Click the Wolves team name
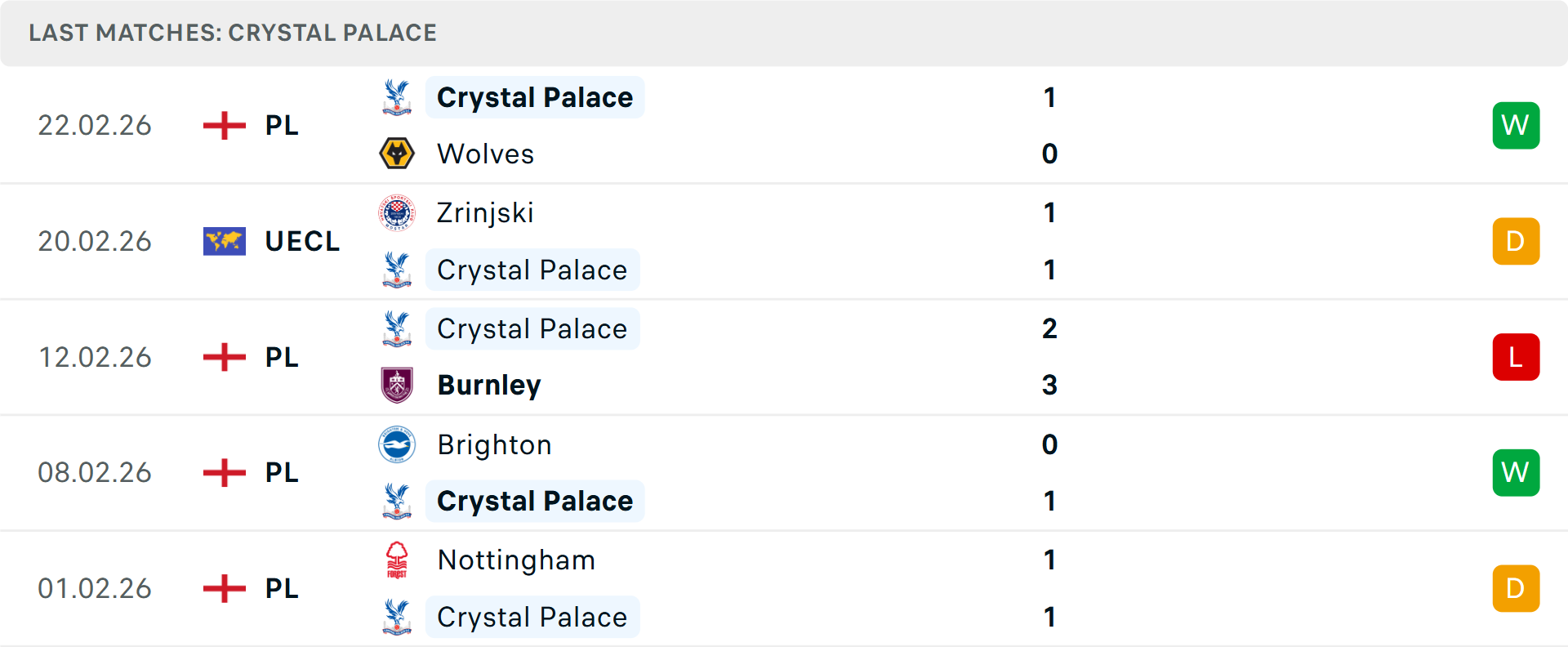This screenshot has height=647, width=1568. tap(485, 154)
